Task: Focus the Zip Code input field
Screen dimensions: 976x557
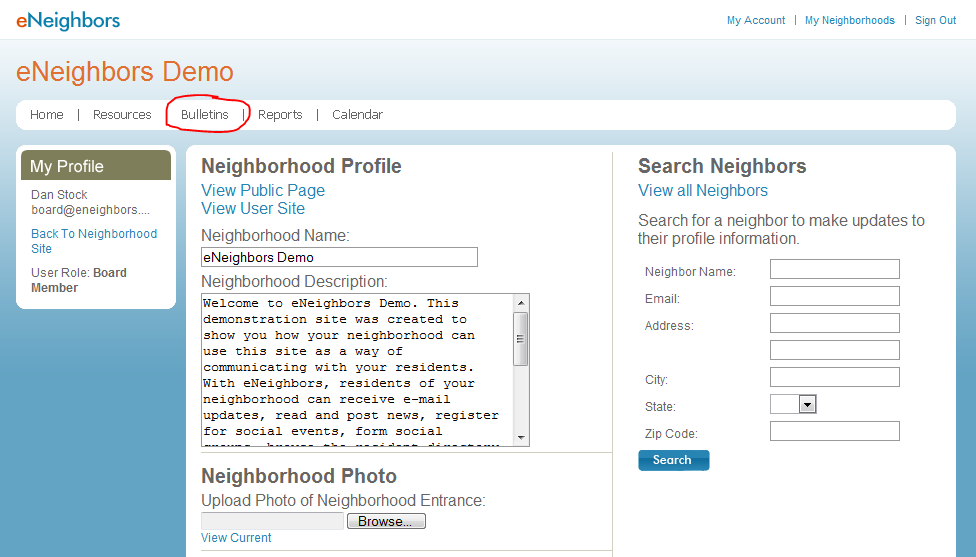Action: click(x=834, y=431)
